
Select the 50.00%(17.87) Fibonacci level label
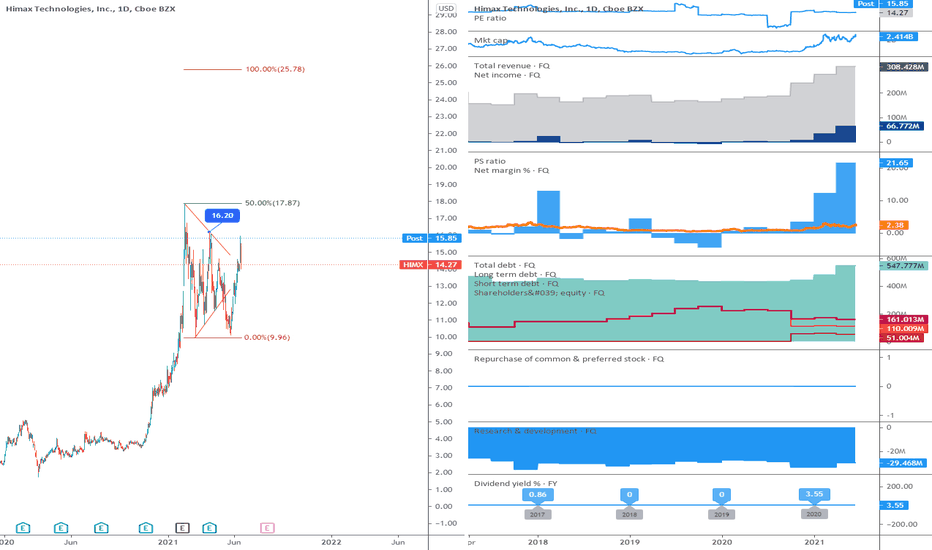272,203
